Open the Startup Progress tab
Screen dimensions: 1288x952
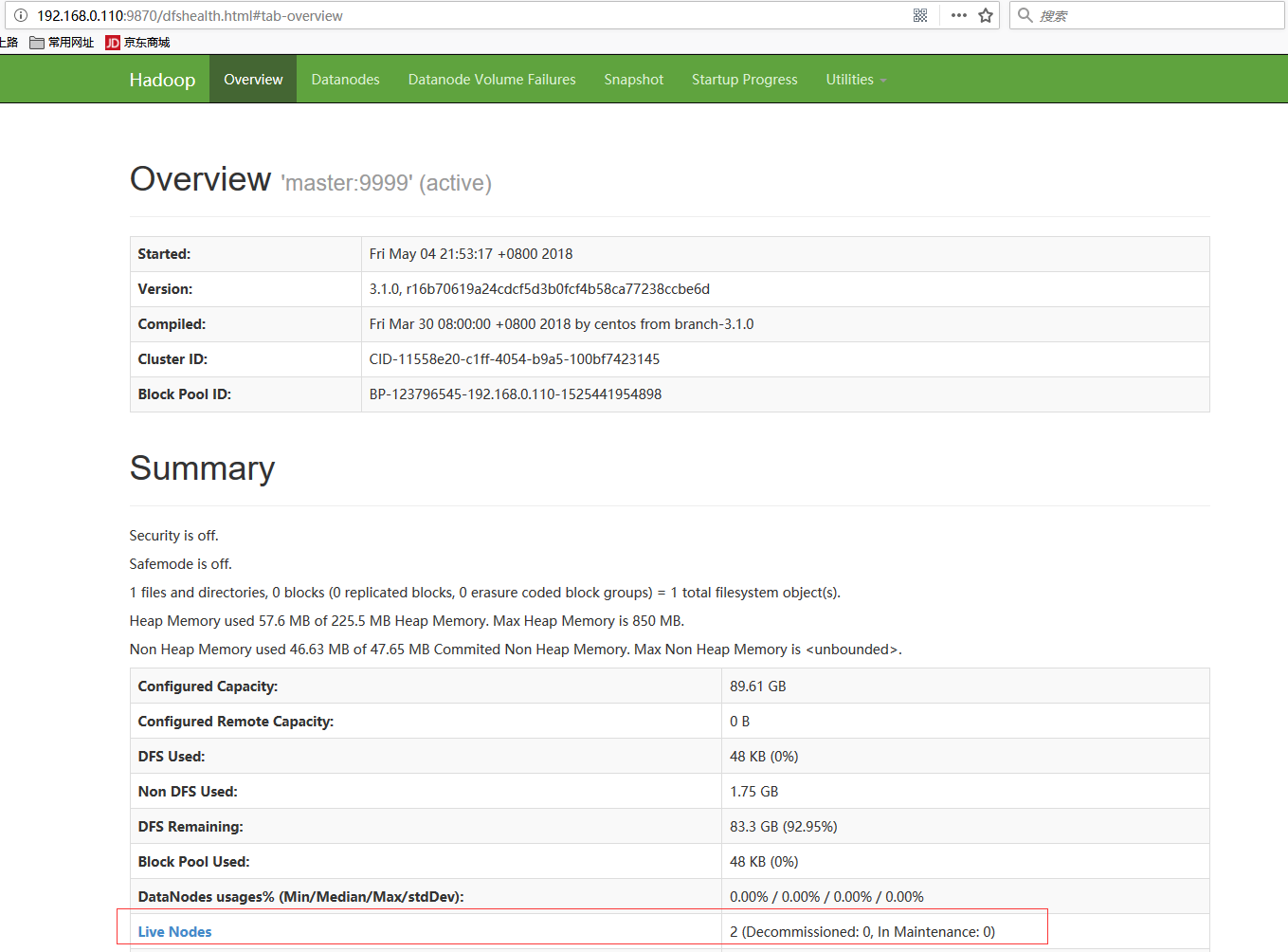click(x=745, y=80)
